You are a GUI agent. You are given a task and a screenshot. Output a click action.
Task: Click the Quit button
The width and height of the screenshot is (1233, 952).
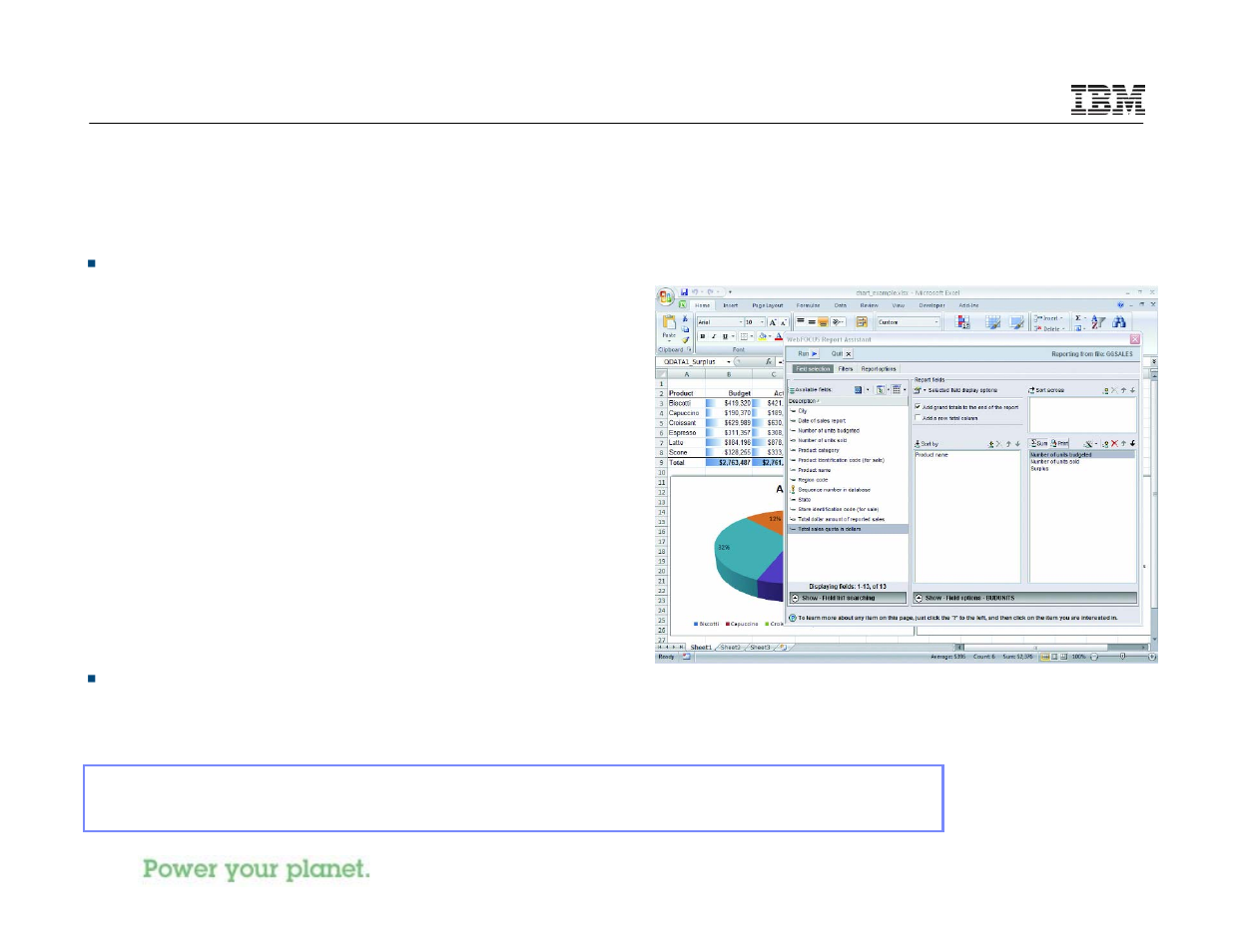click(x=842, y=353)
